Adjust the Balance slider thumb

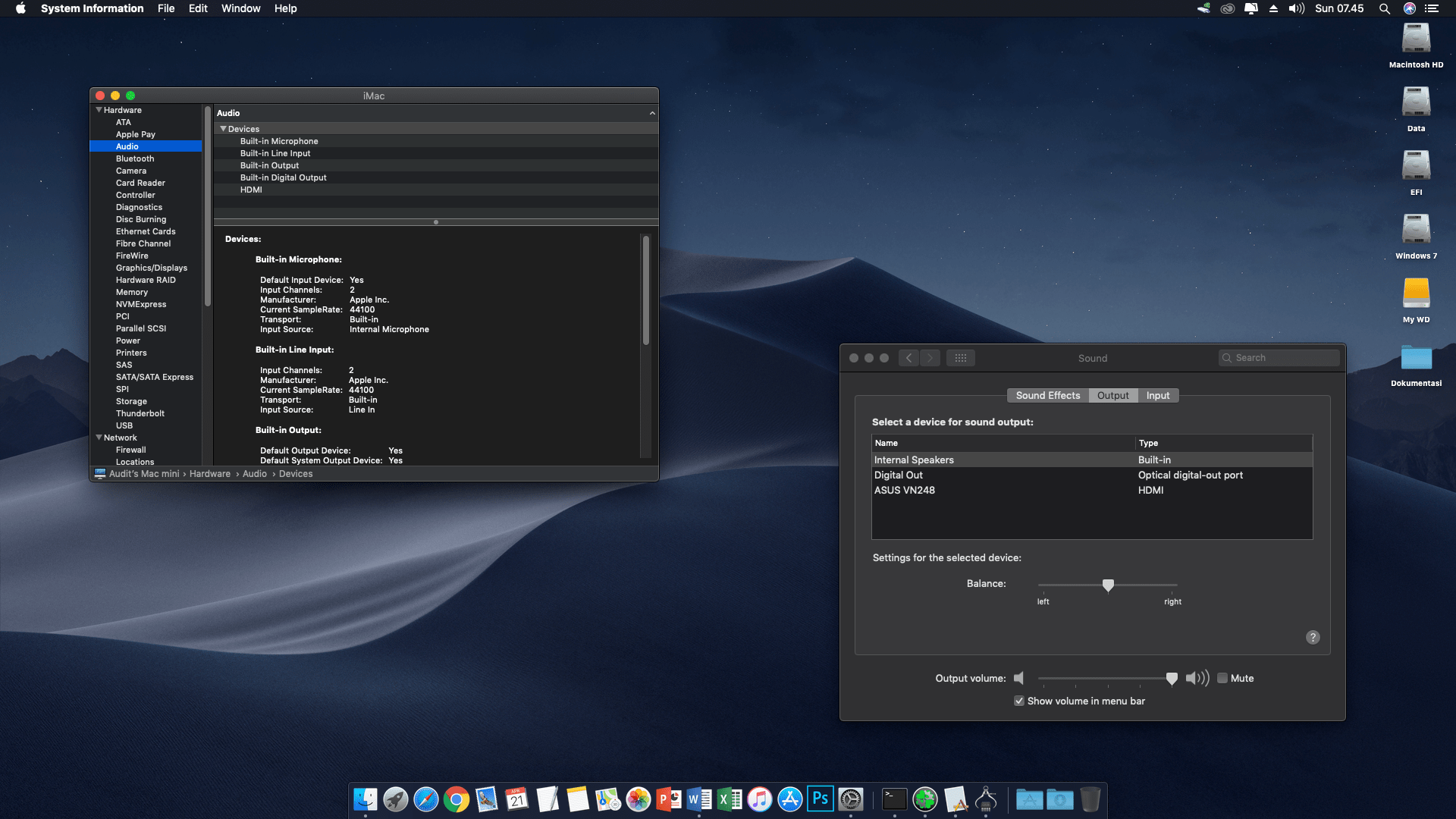point(1108,585)
